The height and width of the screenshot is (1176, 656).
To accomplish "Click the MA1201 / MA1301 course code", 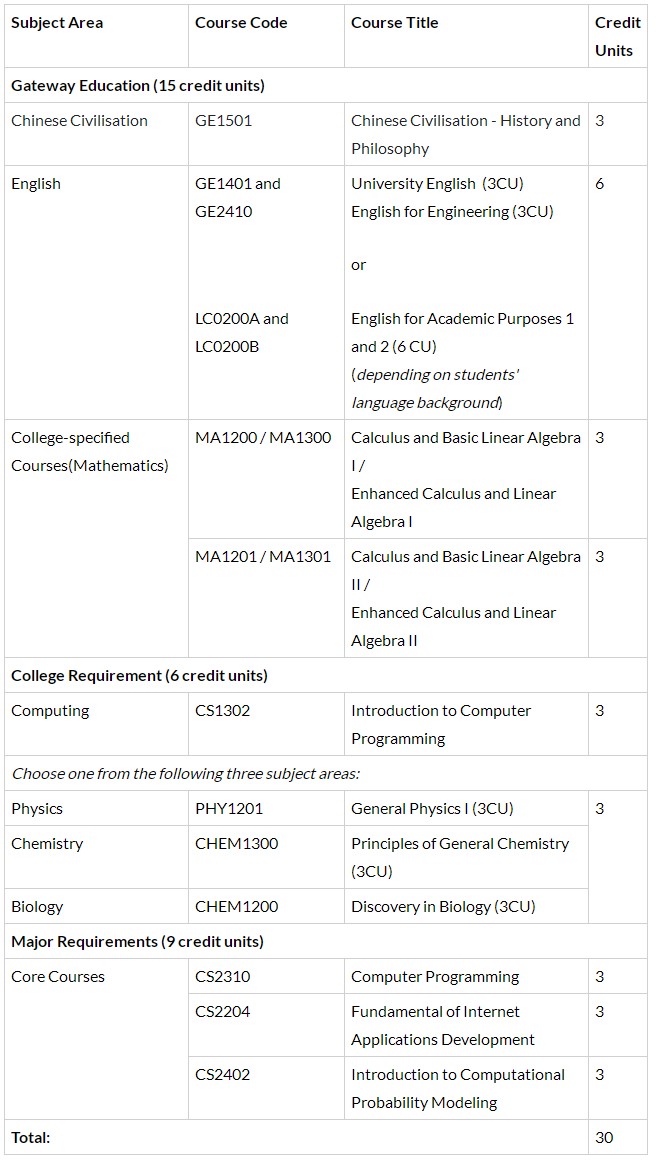I will pyautogui.click(x=263, y=557).
